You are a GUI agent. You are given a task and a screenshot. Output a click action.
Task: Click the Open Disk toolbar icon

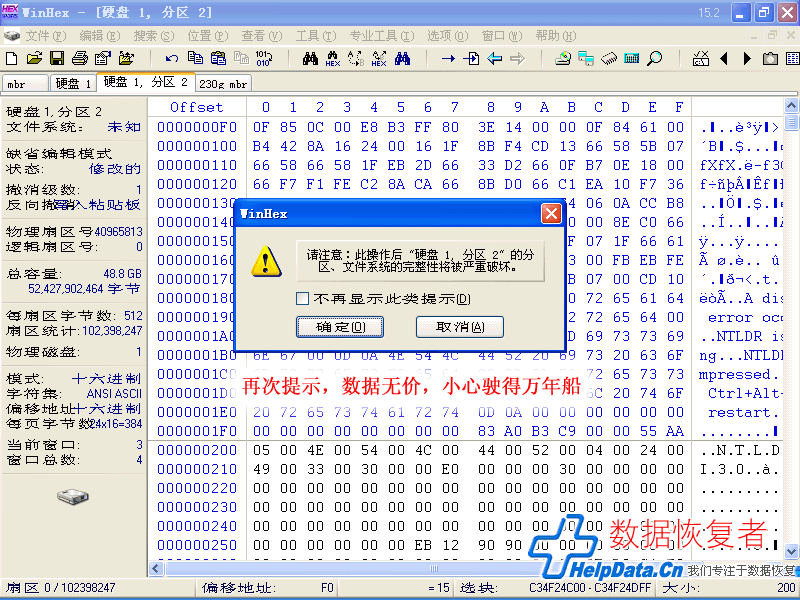(563, 58)
